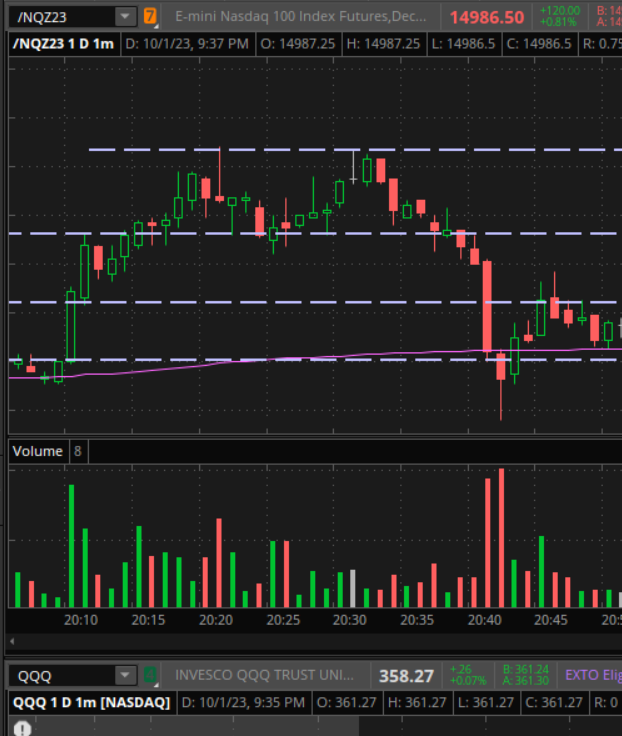This screenshot has height=736, width=622.
Task: Click the exclamation alert icon under QQQ chart
Action: tap(21, 727)
